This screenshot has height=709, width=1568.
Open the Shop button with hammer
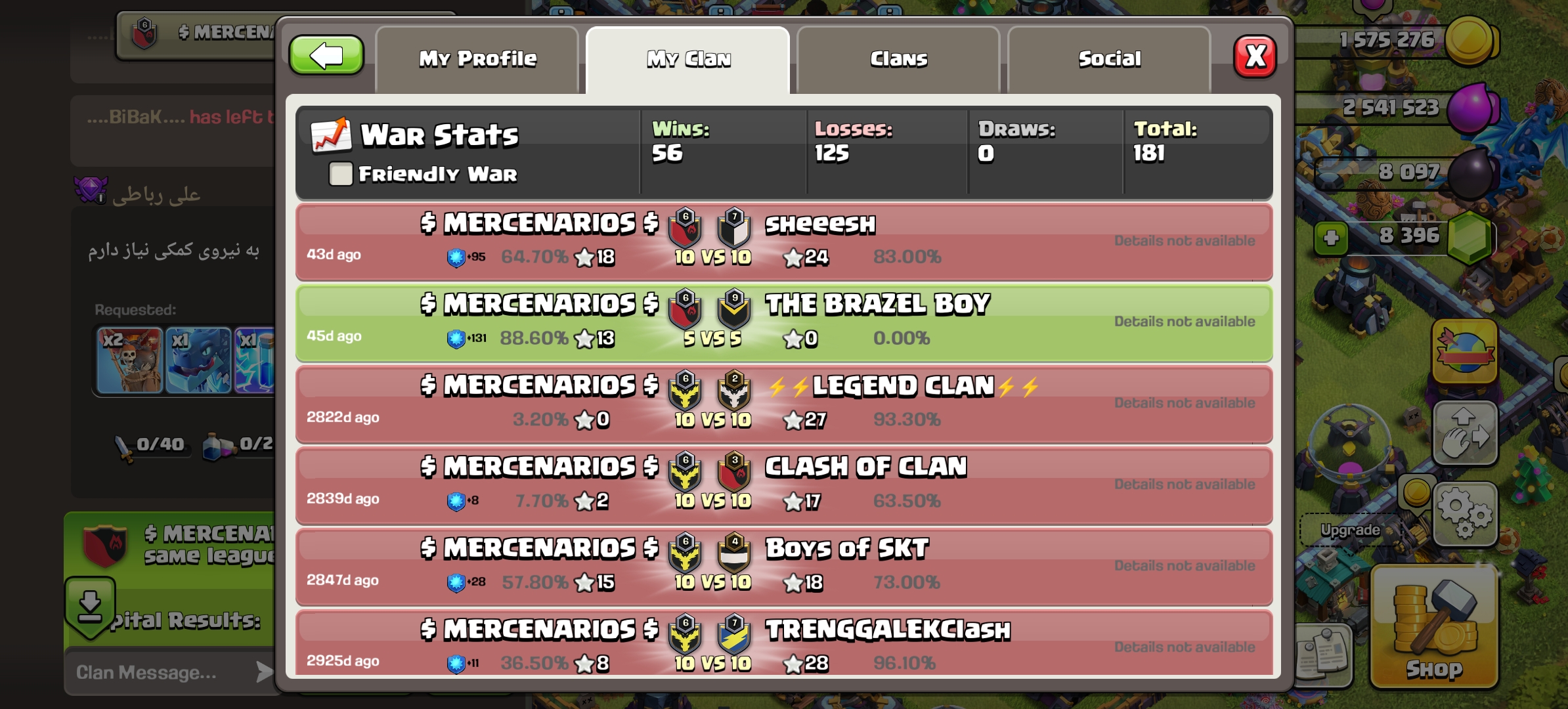[x=1434, y=628]
